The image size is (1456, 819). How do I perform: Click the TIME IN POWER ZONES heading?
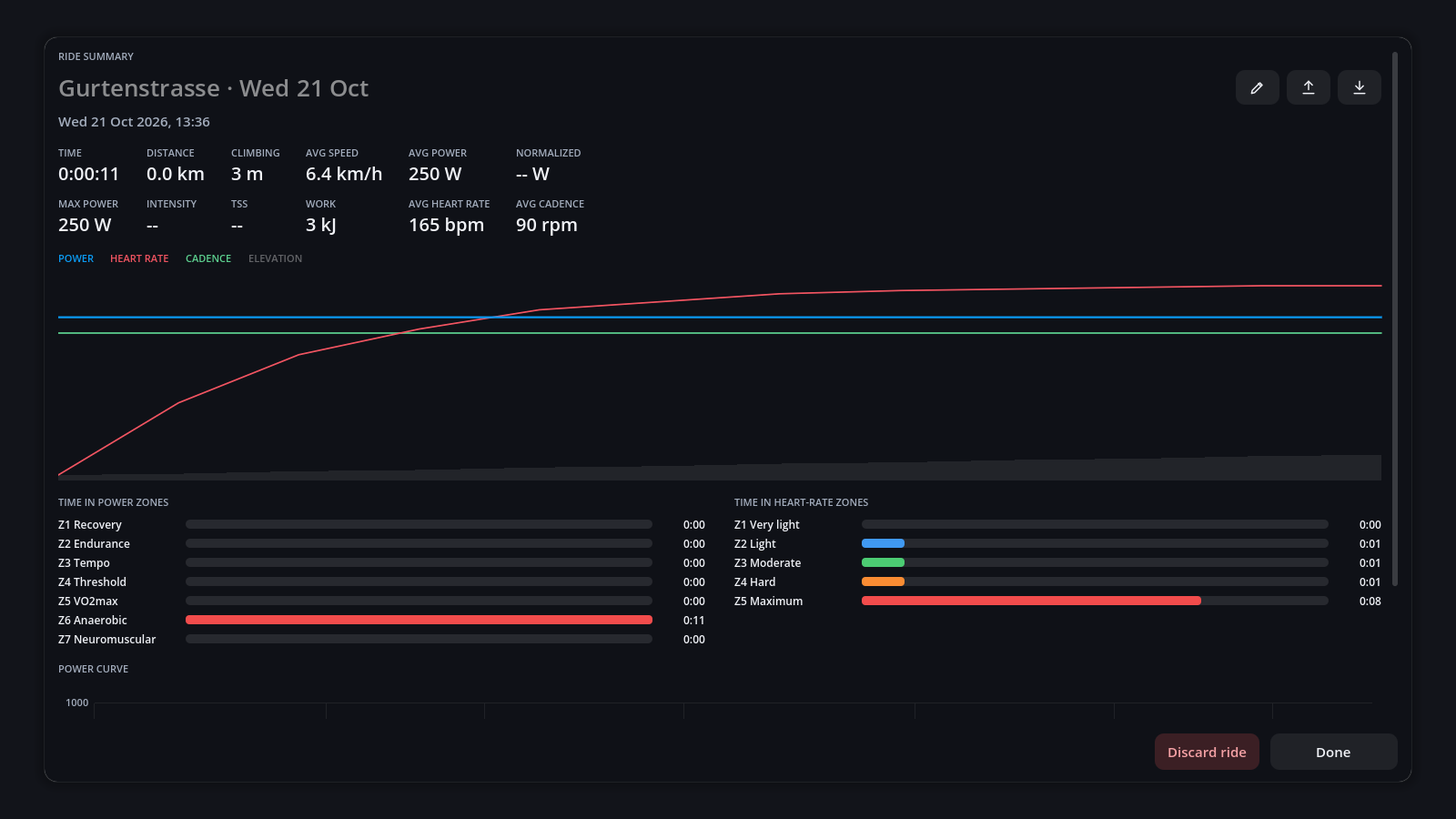114,502
